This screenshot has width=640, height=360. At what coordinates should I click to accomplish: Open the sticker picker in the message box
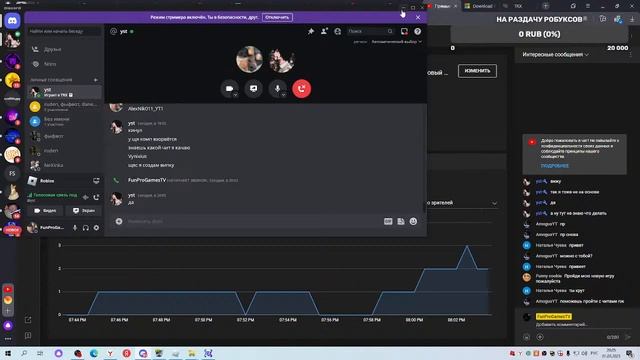coord(401,221)
